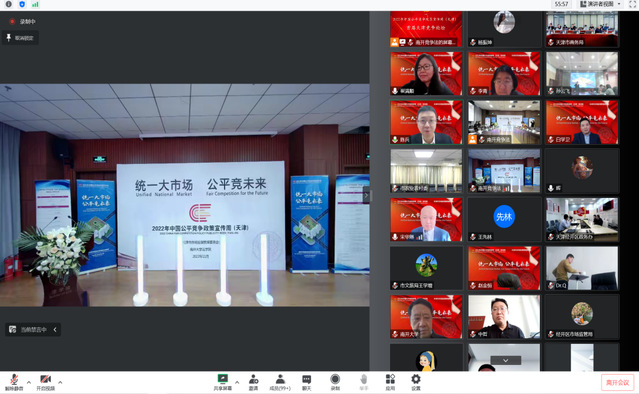
Task: Open the 共享屏幕 share screen tool
Action: pos(223,382)
